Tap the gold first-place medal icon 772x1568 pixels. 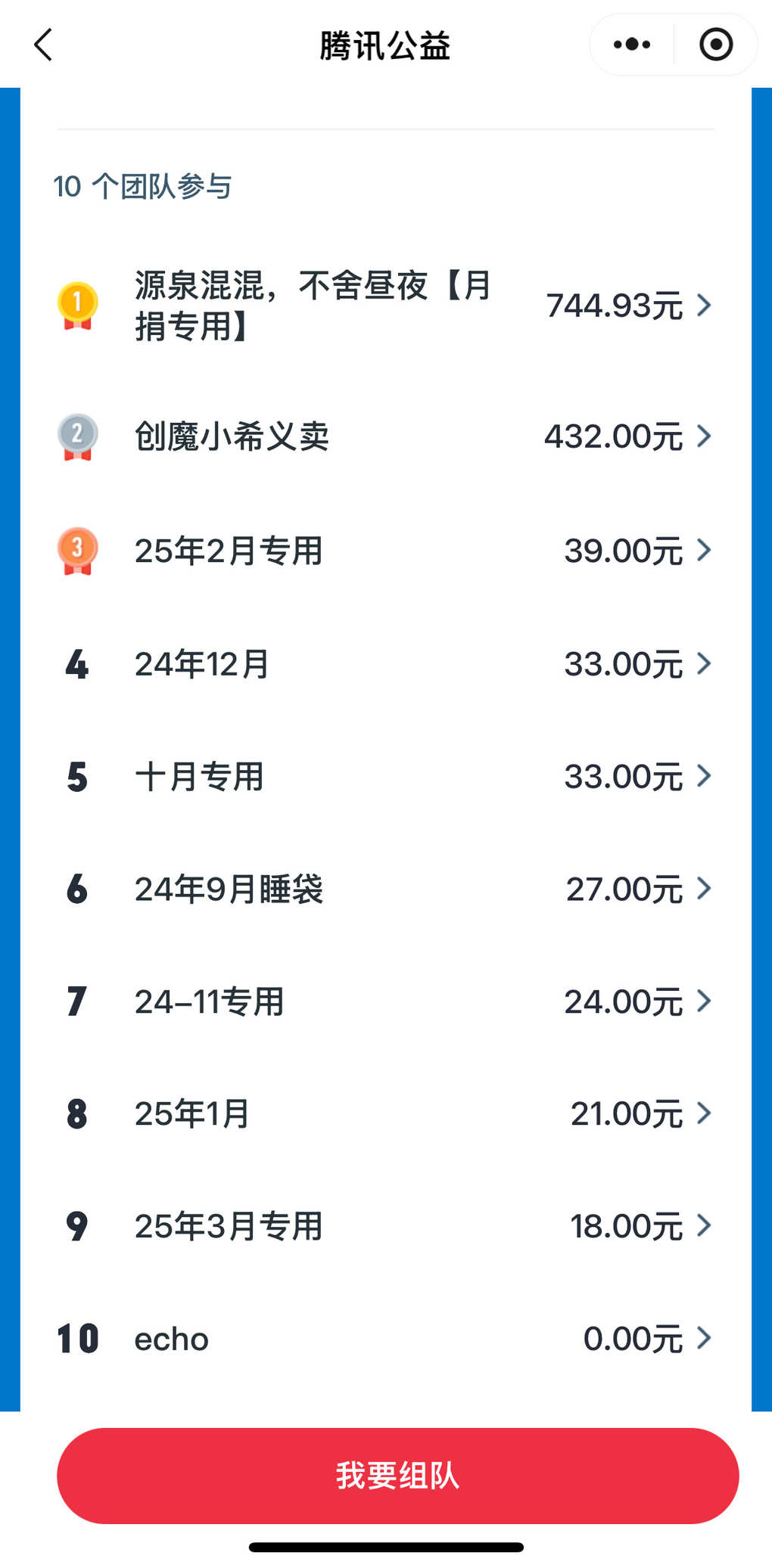point(77,306)
